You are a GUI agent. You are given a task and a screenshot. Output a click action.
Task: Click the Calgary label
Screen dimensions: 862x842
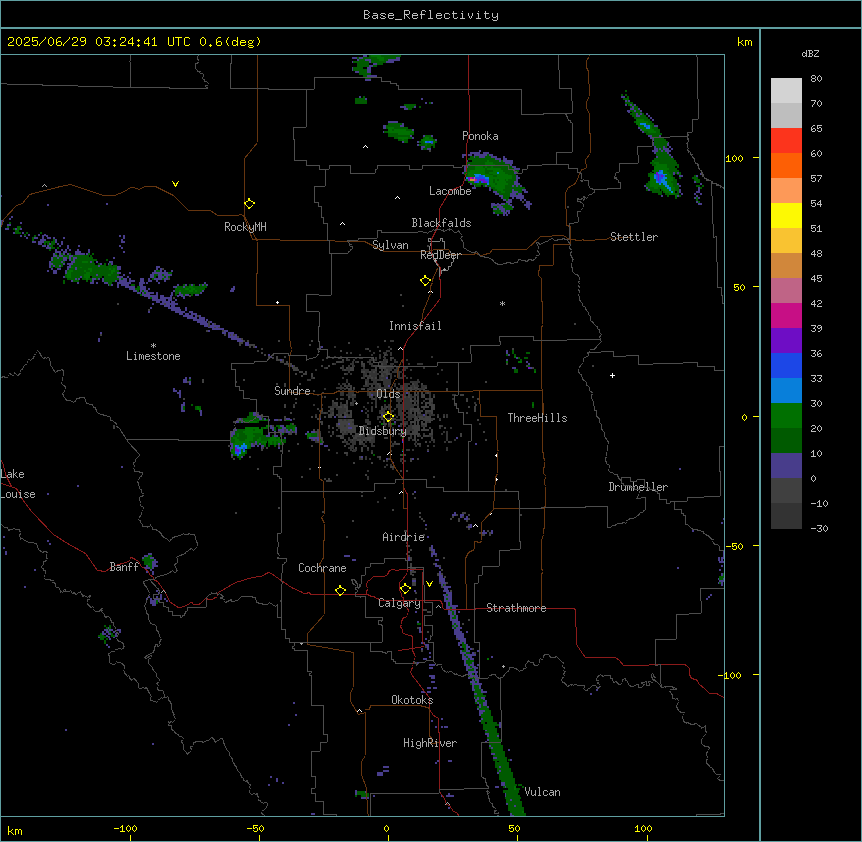(x=399, y=603)
